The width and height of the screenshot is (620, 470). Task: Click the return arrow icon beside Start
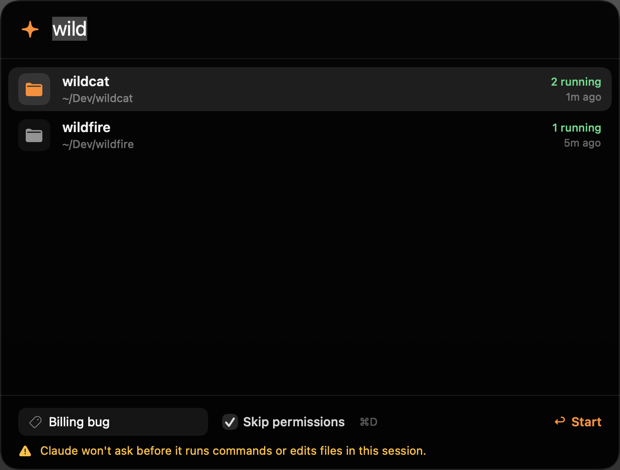click(x=560, y=421)
